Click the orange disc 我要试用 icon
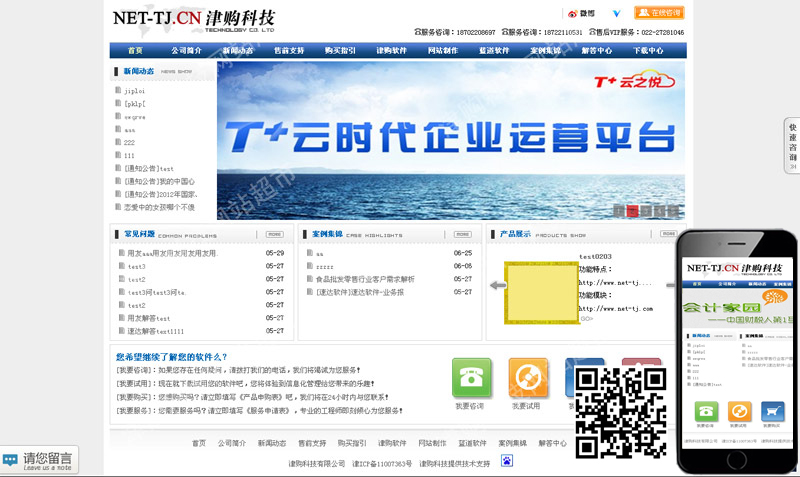 (528, 378)
